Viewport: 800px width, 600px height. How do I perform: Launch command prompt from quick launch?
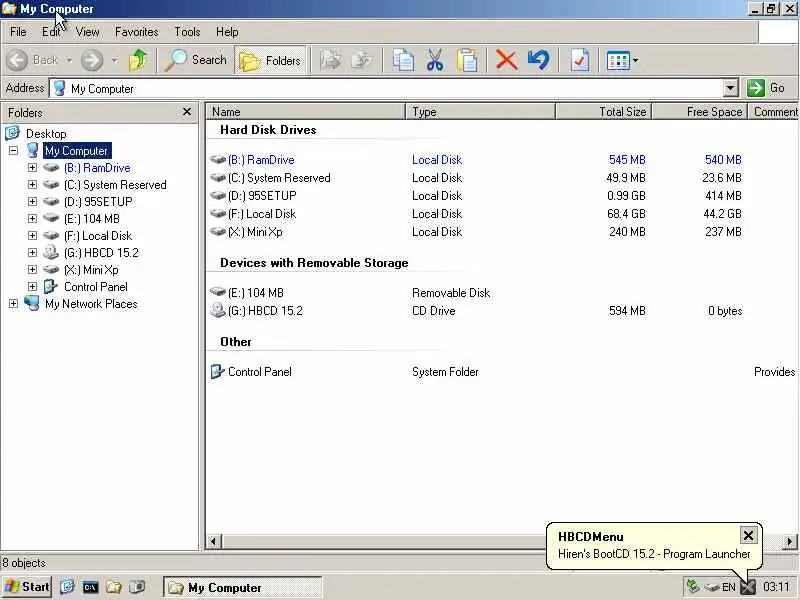(90, 587)
